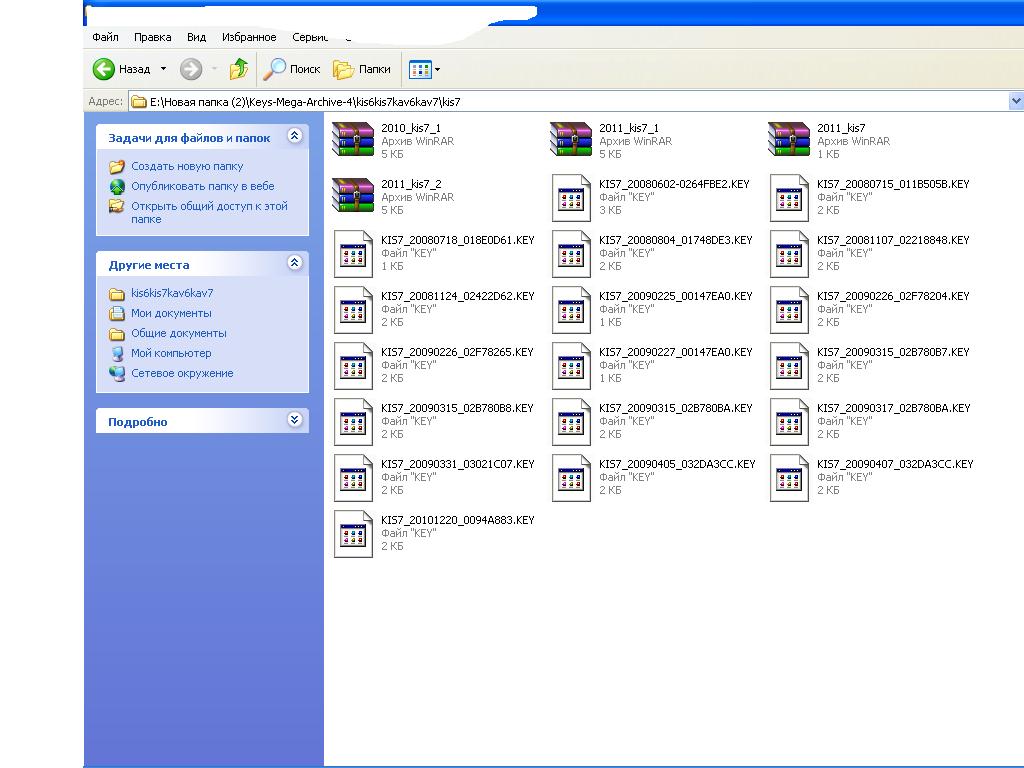Open the Back history dropdown arrow
The width and height of the screenshot is (1024, 768).
(163, 69)
